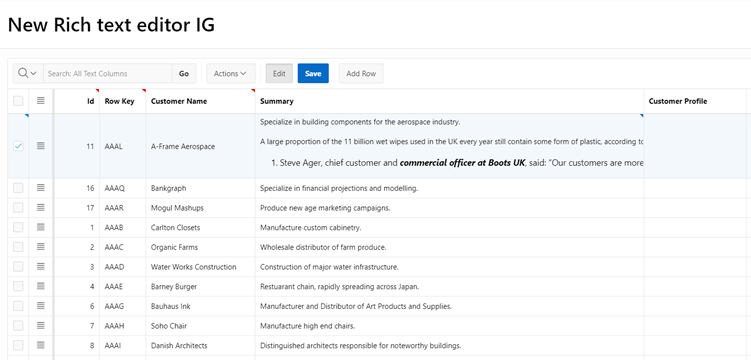The width and height of the screenshot is (751, 360).
Task: Select the Barney Burger row checkbox
Action: [x=18, y=286]
